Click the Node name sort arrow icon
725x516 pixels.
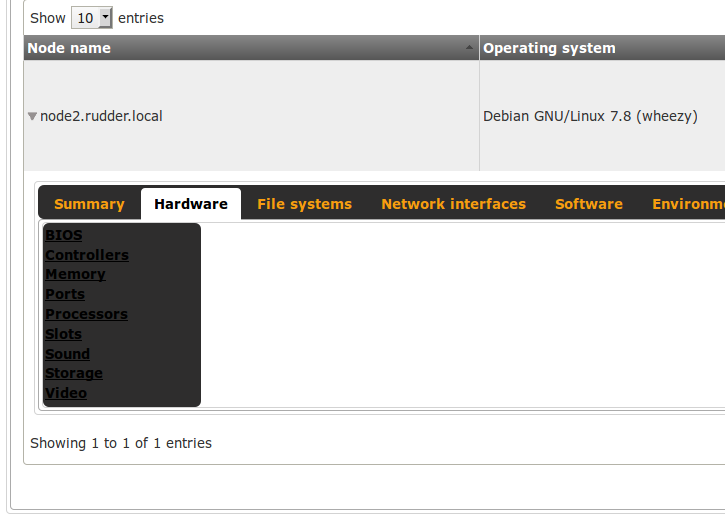(469, 47)
